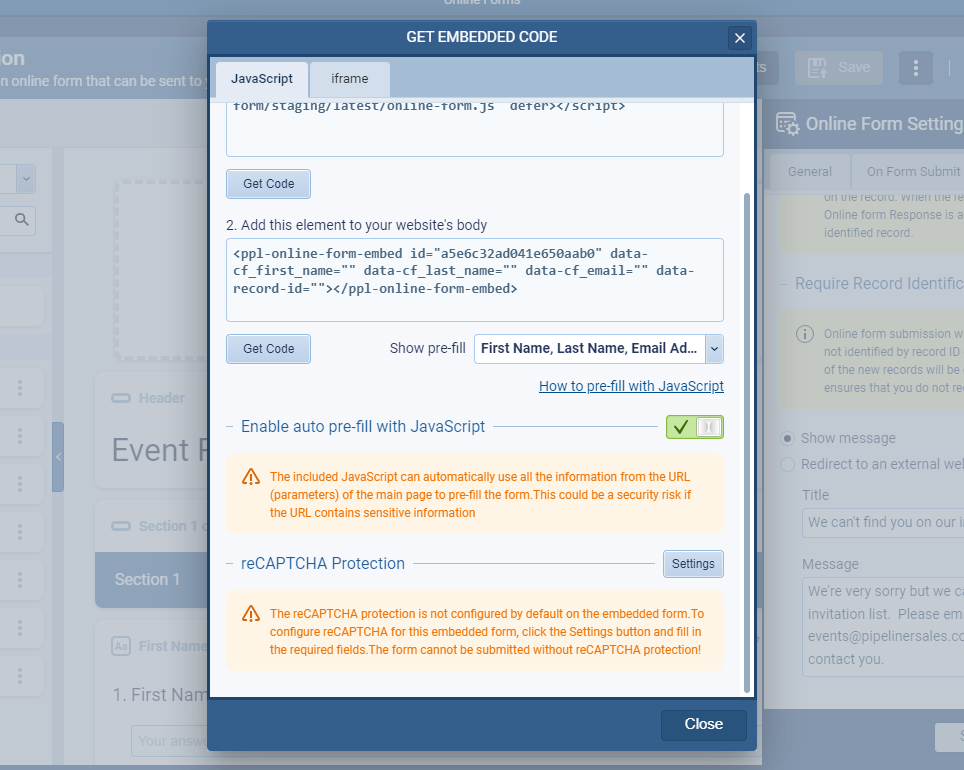964x770 pixels.
Task: Click Get Code next to Show pre-fill
Action: 268,349
